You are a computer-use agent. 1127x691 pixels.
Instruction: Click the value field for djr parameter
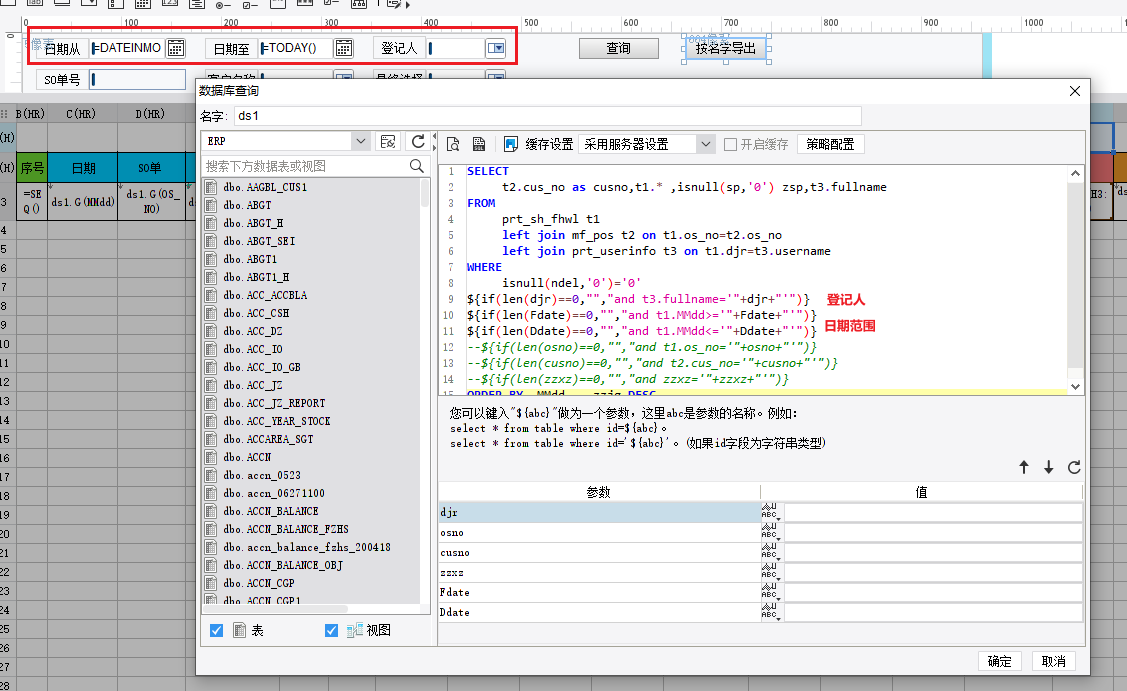coord(933,512)
